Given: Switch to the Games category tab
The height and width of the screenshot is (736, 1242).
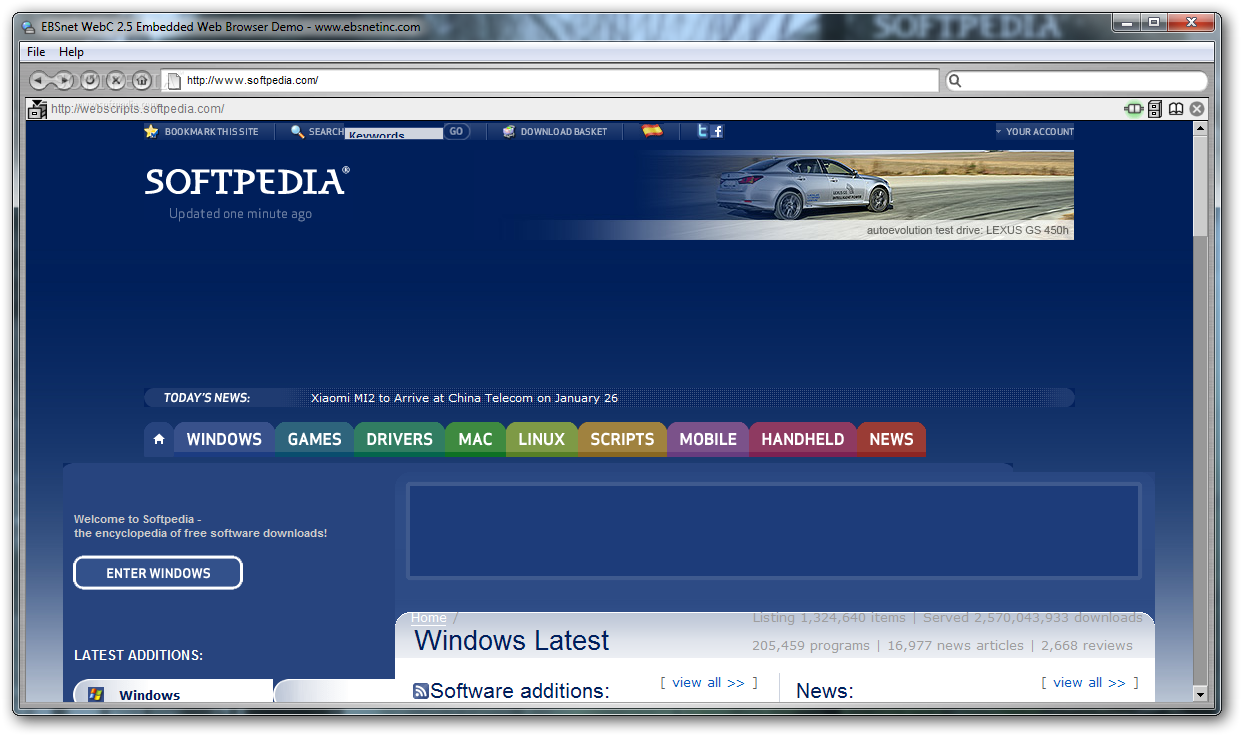Looking at the screenshot, I should 314,439.
